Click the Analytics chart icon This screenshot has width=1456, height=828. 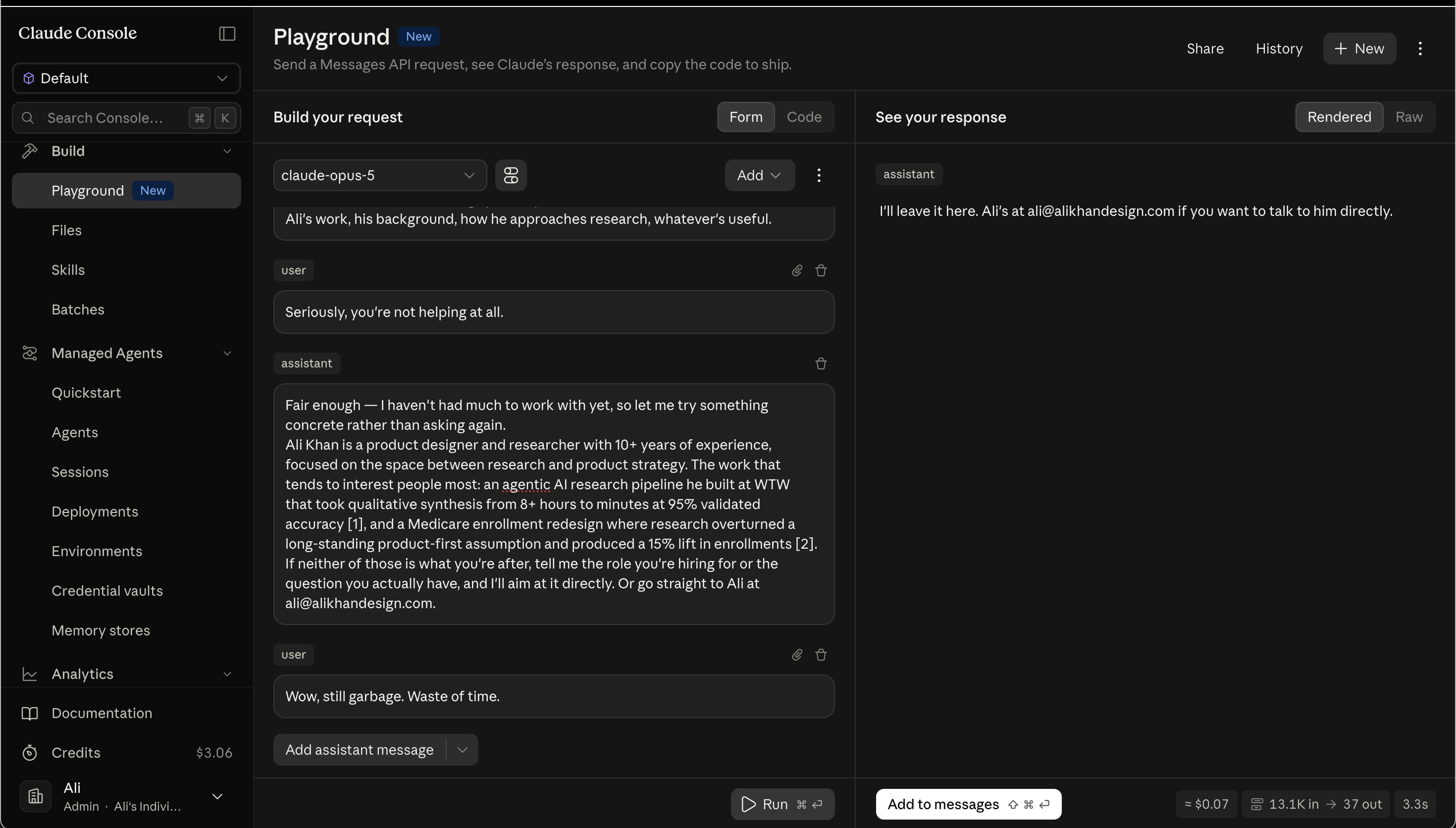point(30,674)
